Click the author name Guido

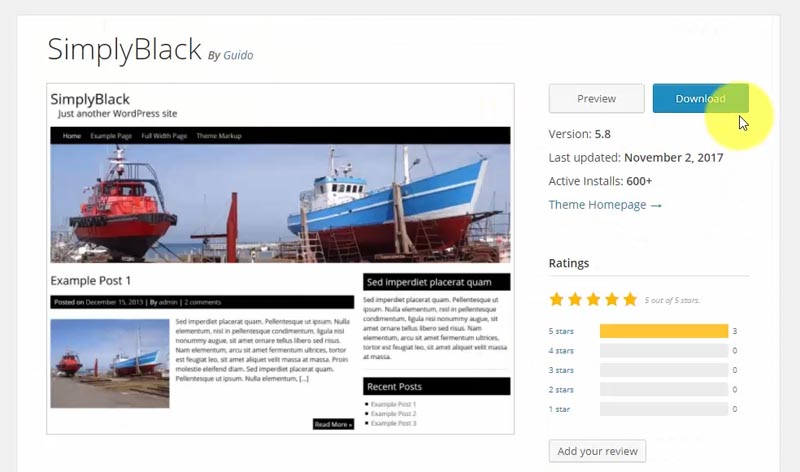coord(238,55)
